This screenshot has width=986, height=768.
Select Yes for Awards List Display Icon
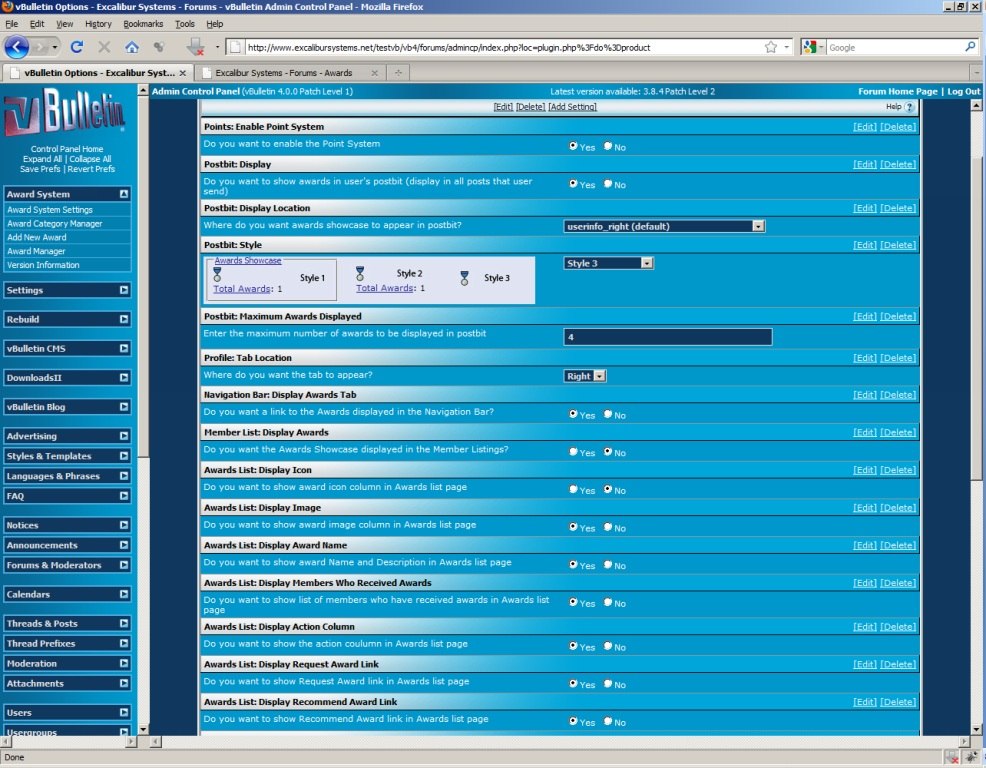tap(573, 489)
